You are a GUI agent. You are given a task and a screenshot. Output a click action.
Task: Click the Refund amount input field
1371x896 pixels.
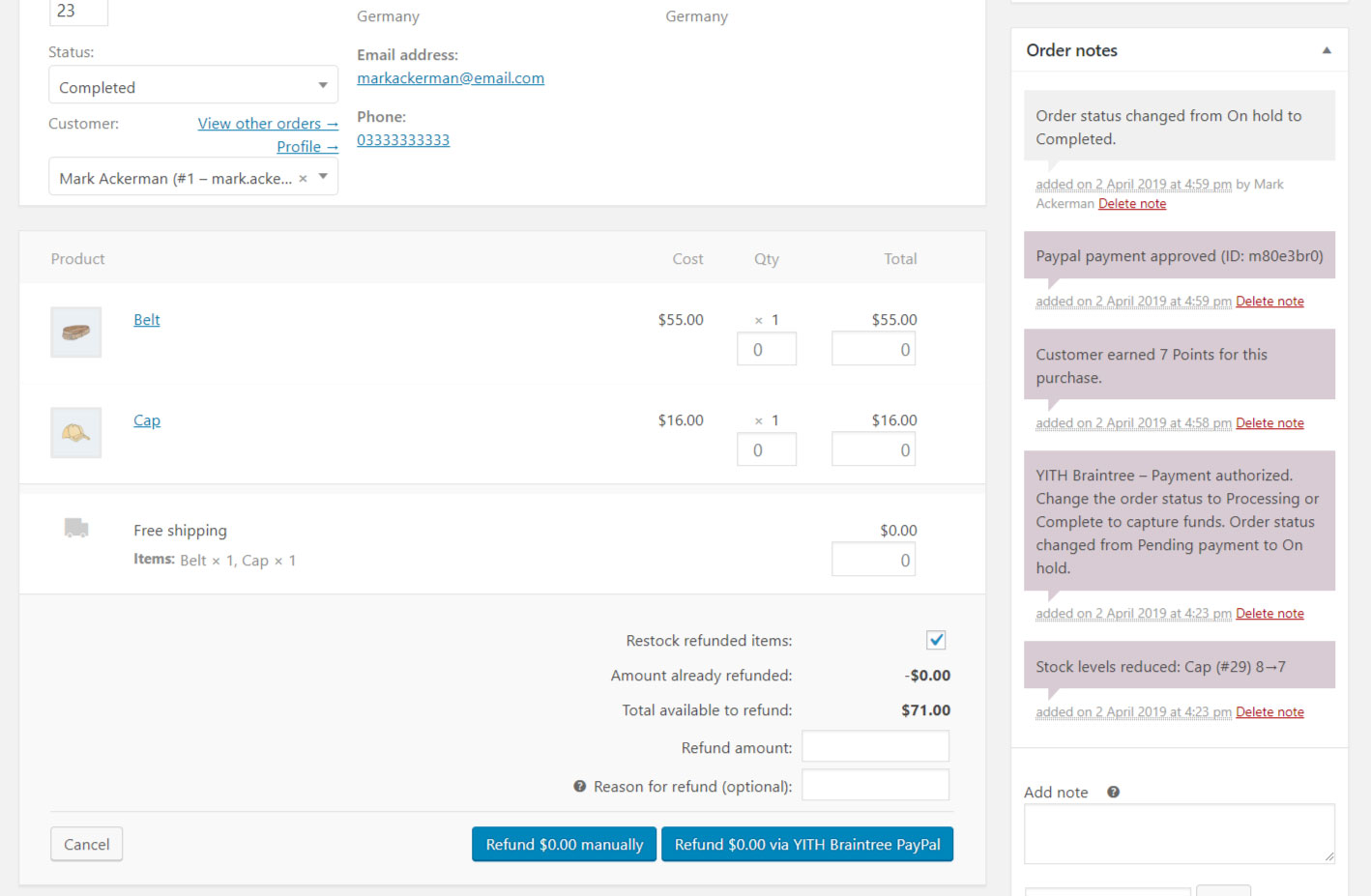click(875, 747)
